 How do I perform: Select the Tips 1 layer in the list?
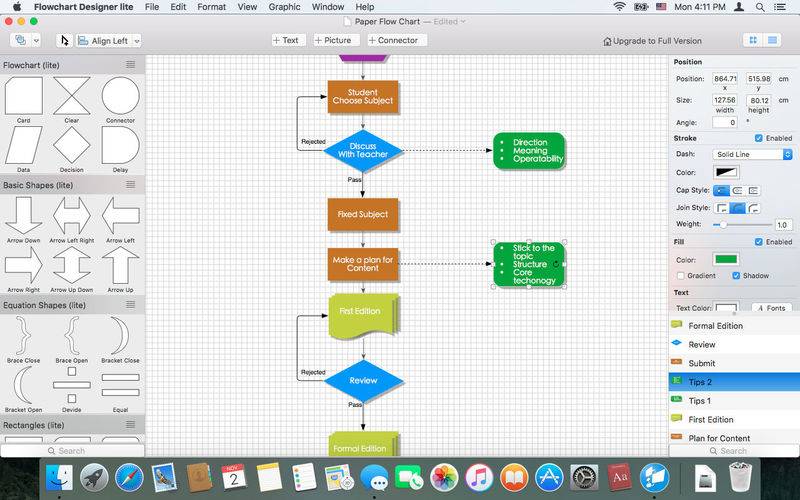click(734, 401)
